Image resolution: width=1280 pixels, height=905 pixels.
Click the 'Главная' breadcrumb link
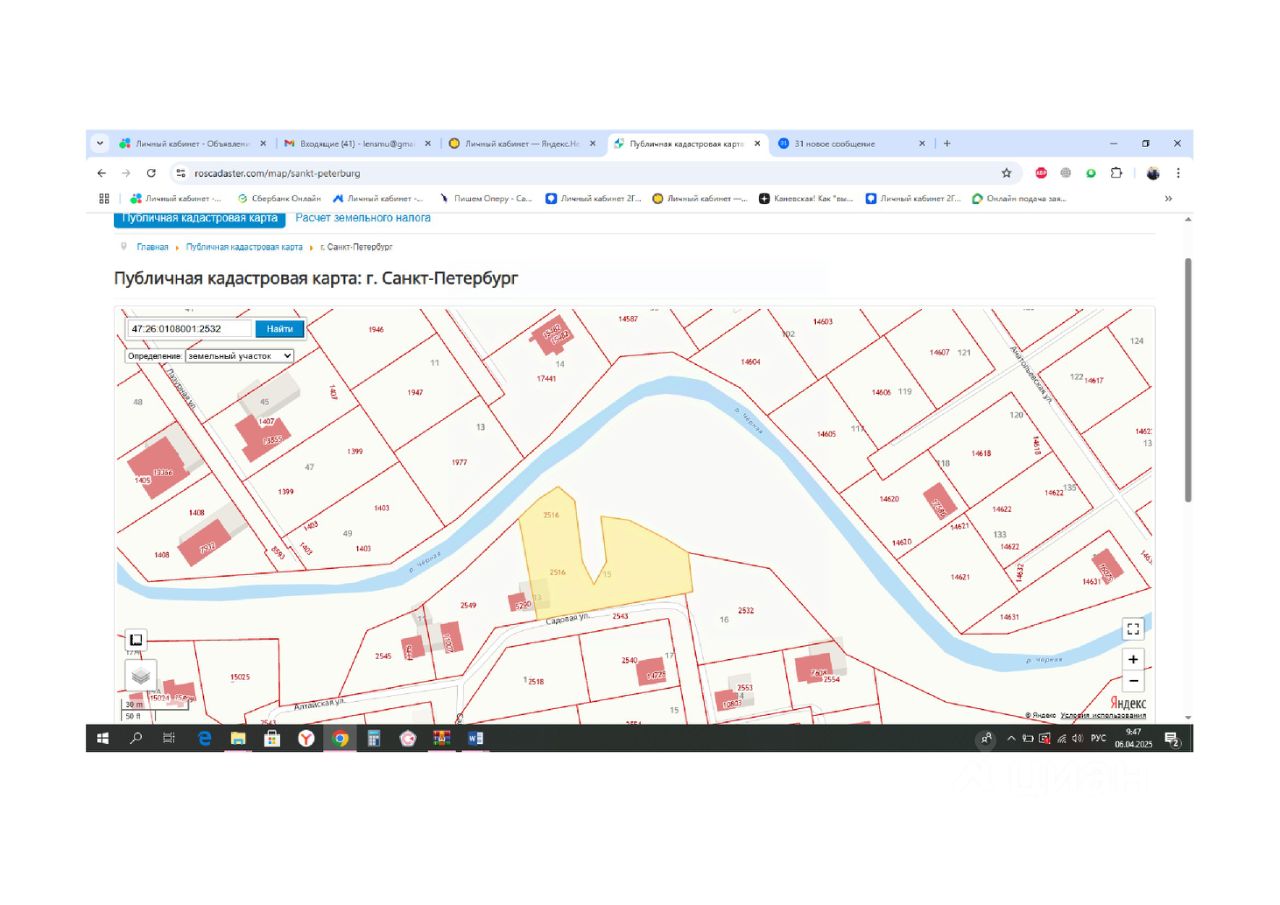tap(152, 246)
